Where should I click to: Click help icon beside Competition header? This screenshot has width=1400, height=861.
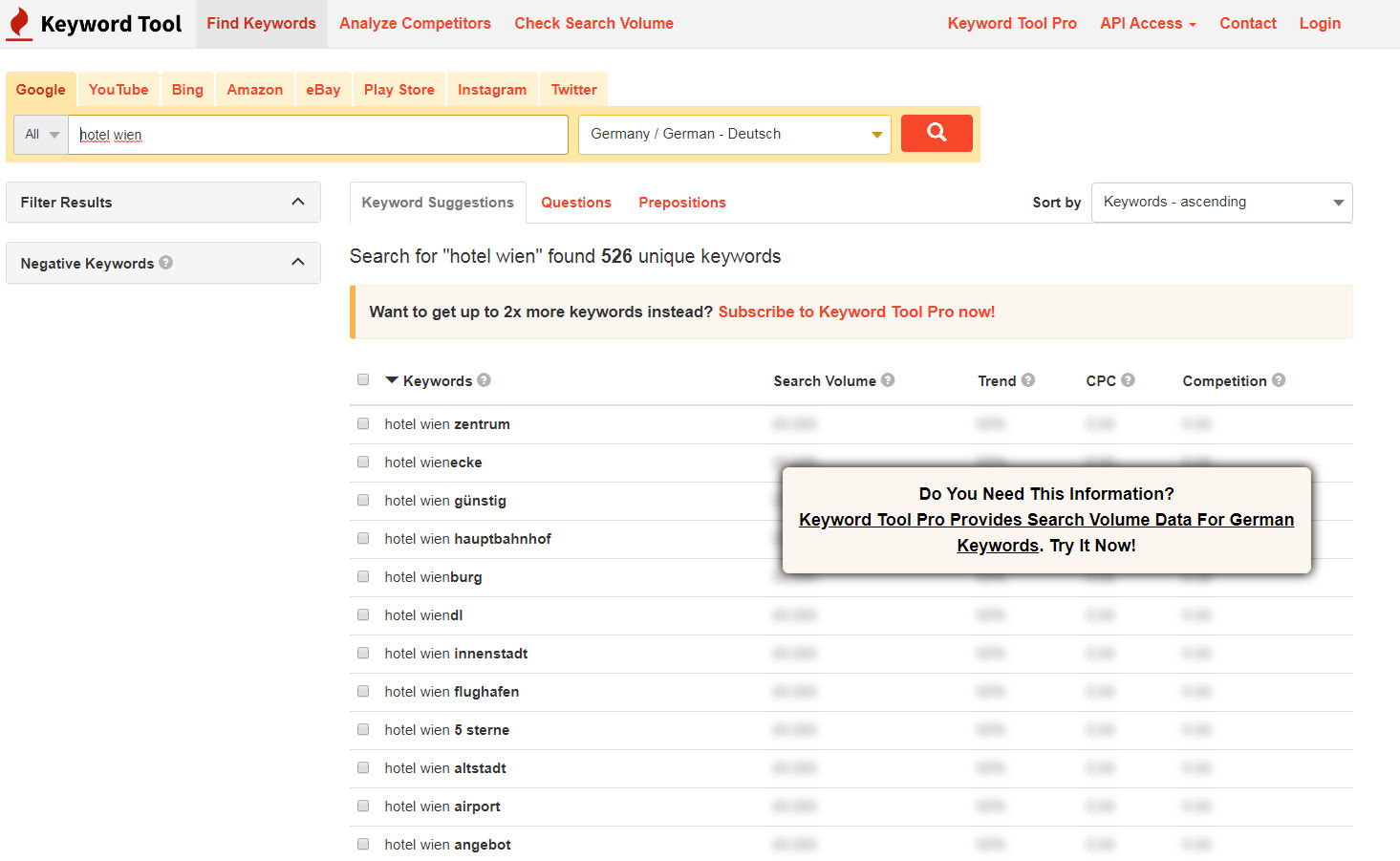pos(1279,379)
